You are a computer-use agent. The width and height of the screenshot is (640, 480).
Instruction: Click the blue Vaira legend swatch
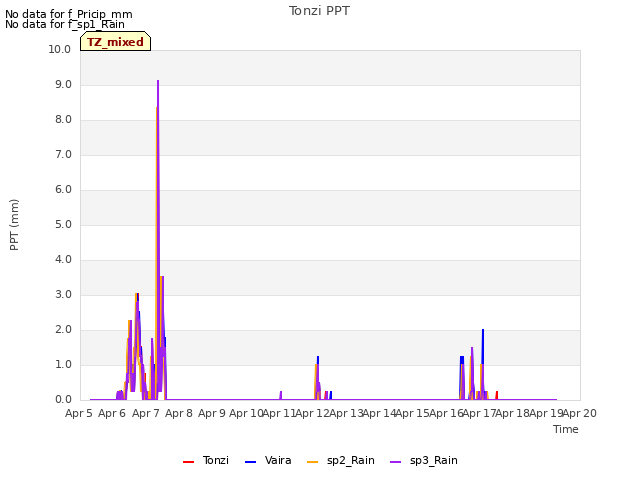click(250, 462)
